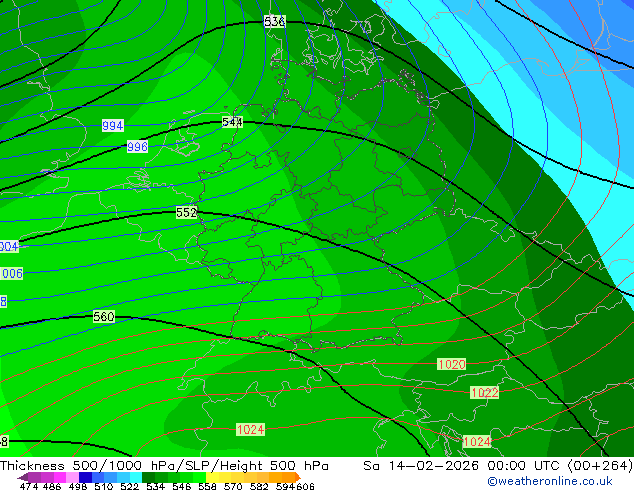Click the bright yellow legend swatch
Viewport: 634px width, 490px height.
click(212, 477)
